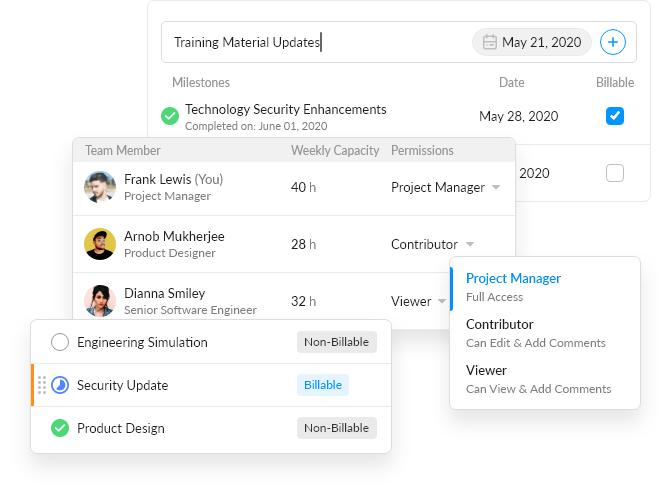
Task: Open Dianna Smiley Viewer permission dropdown
Action: coord(443,301)
